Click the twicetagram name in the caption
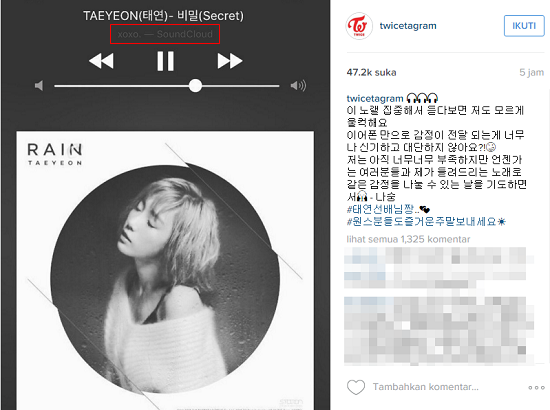 tap(375, 99)
